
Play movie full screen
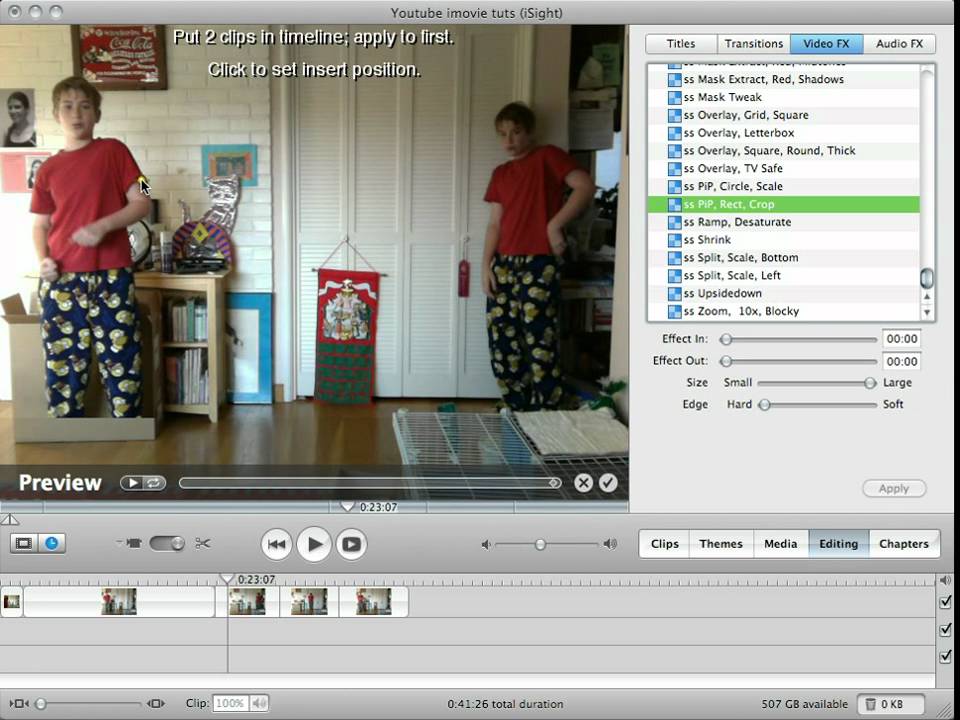pos(351,544)
